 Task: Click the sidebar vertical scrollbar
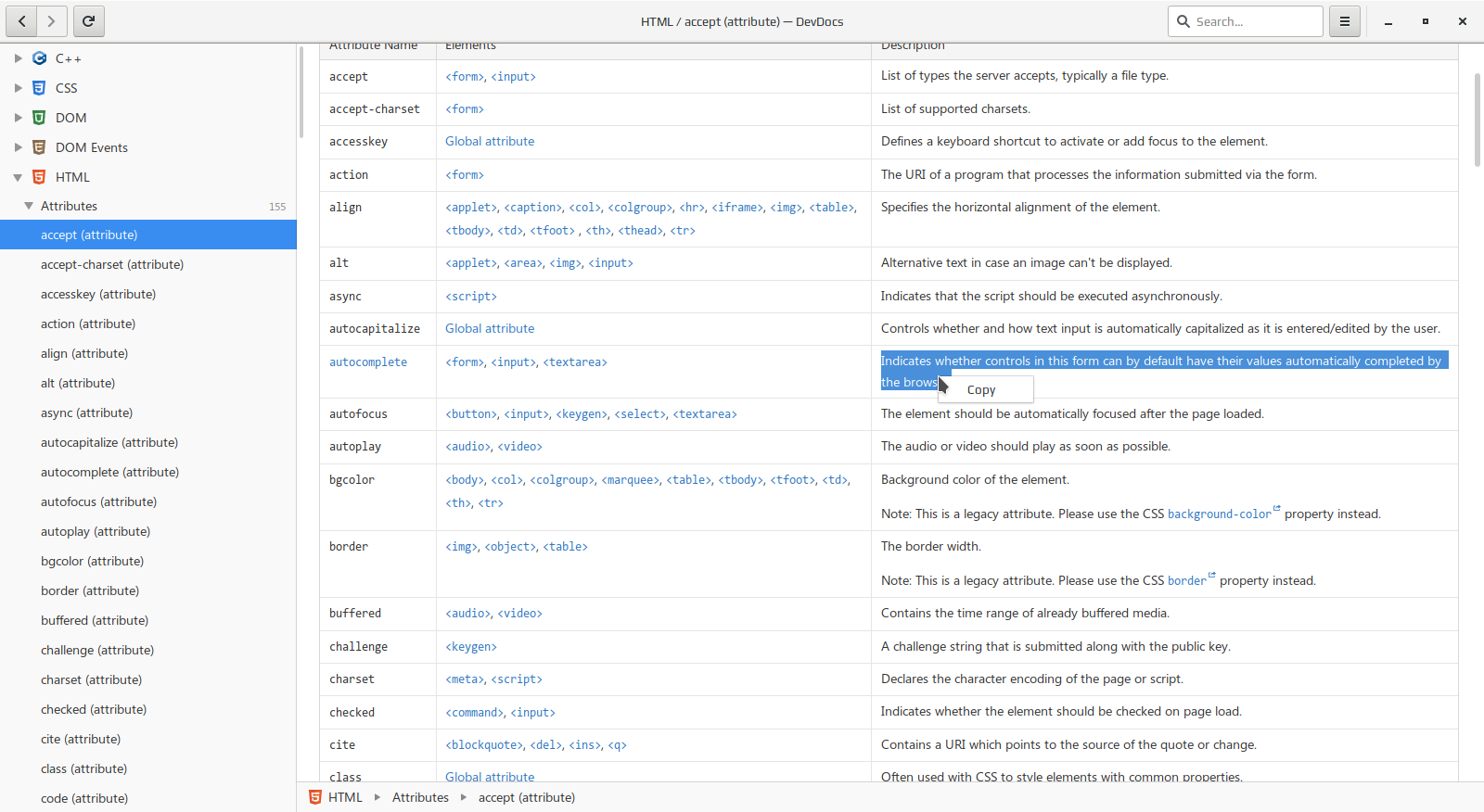point(301,92)
